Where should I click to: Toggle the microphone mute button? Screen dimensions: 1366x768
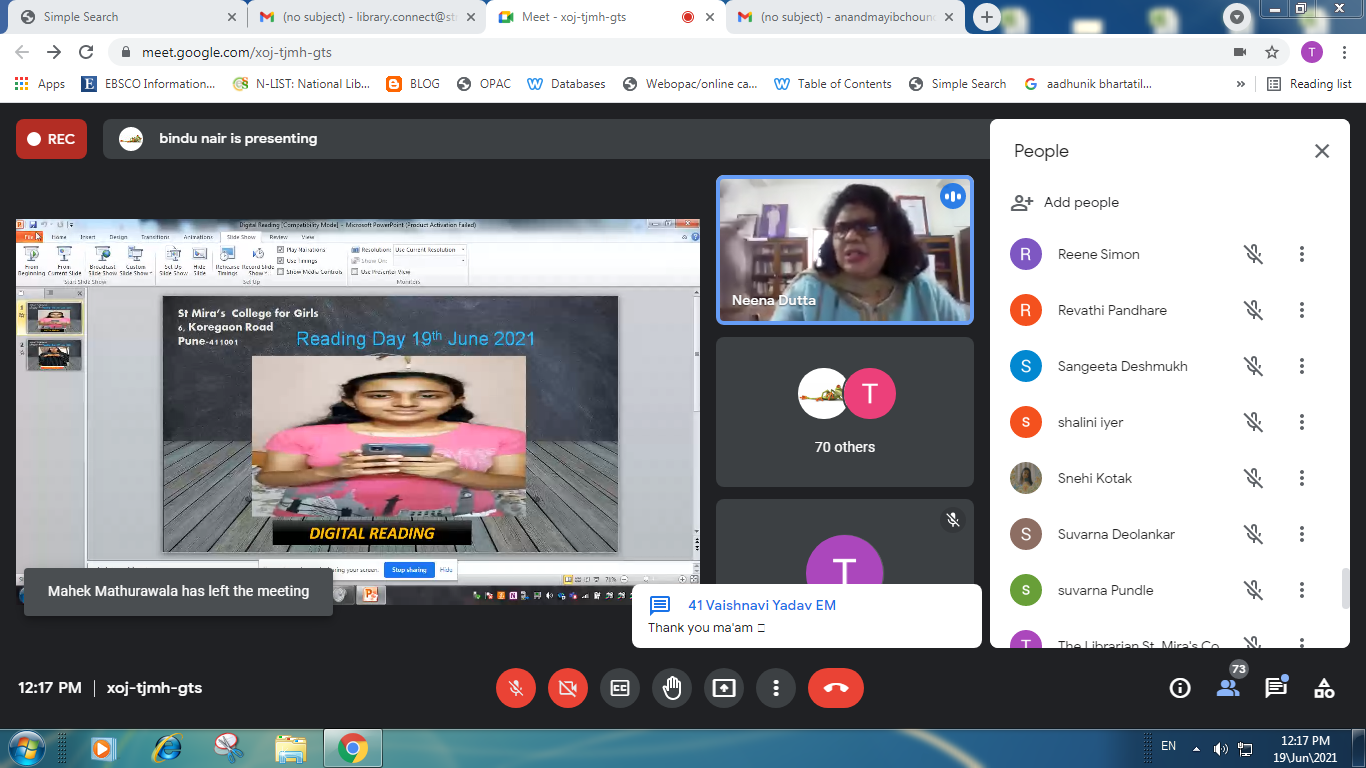tap(516, 688)
